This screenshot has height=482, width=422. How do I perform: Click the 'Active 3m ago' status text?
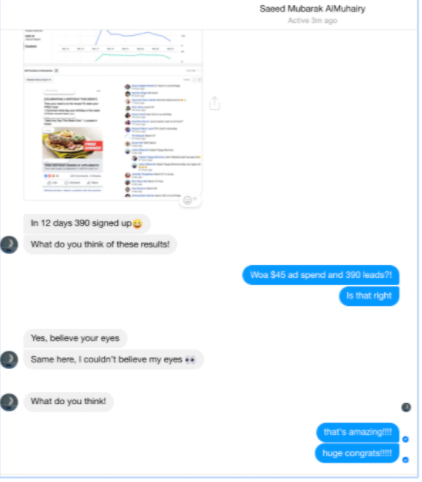tap(312, 21)
